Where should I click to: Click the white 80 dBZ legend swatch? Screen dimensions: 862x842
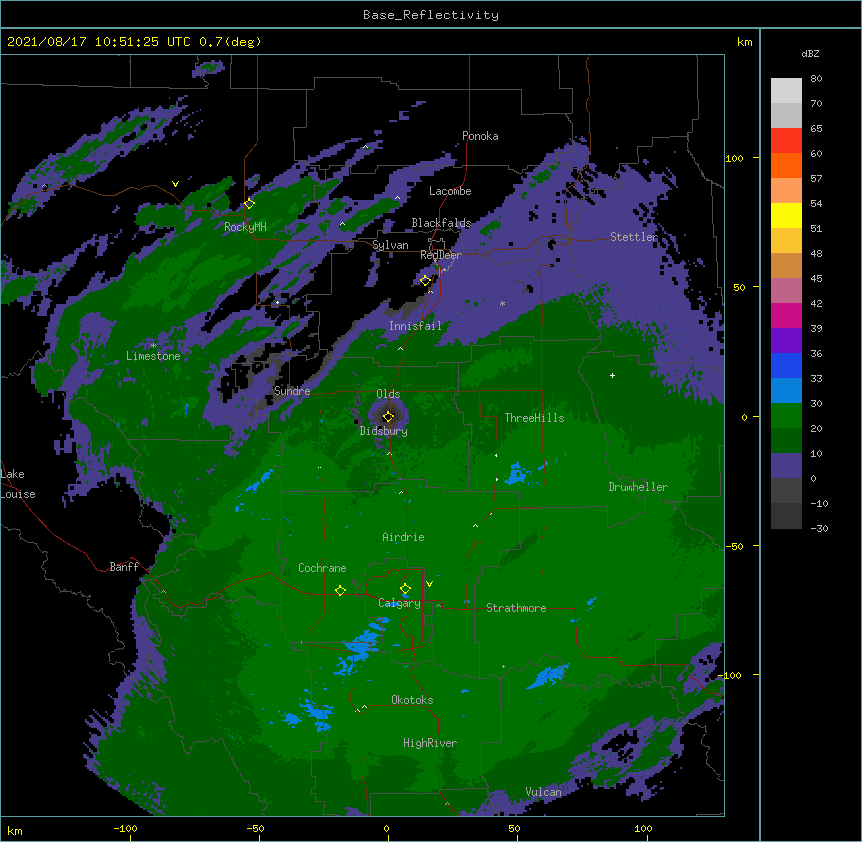(x=786, y=91)
